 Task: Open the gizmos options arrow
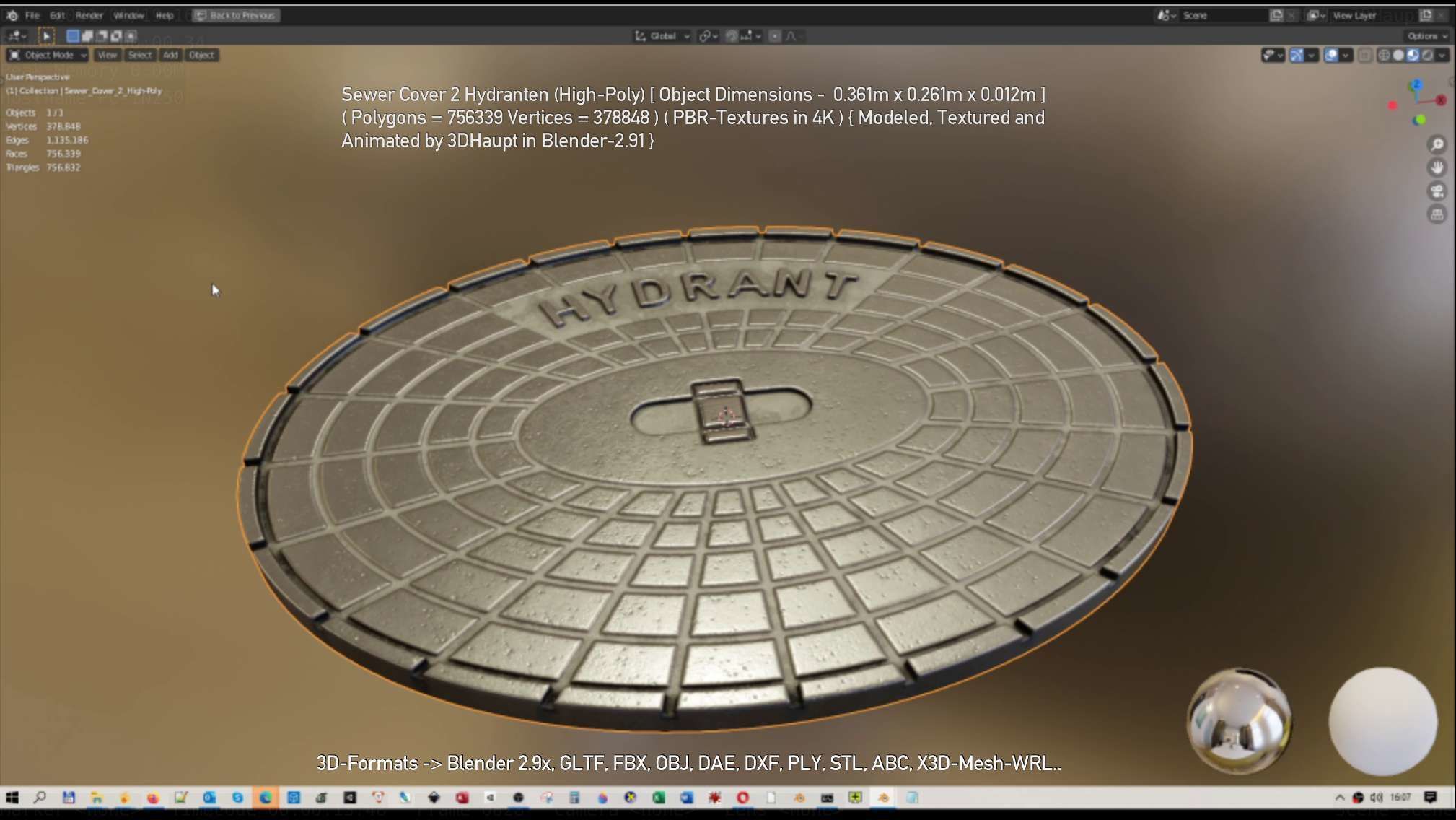pos(1312,55)
